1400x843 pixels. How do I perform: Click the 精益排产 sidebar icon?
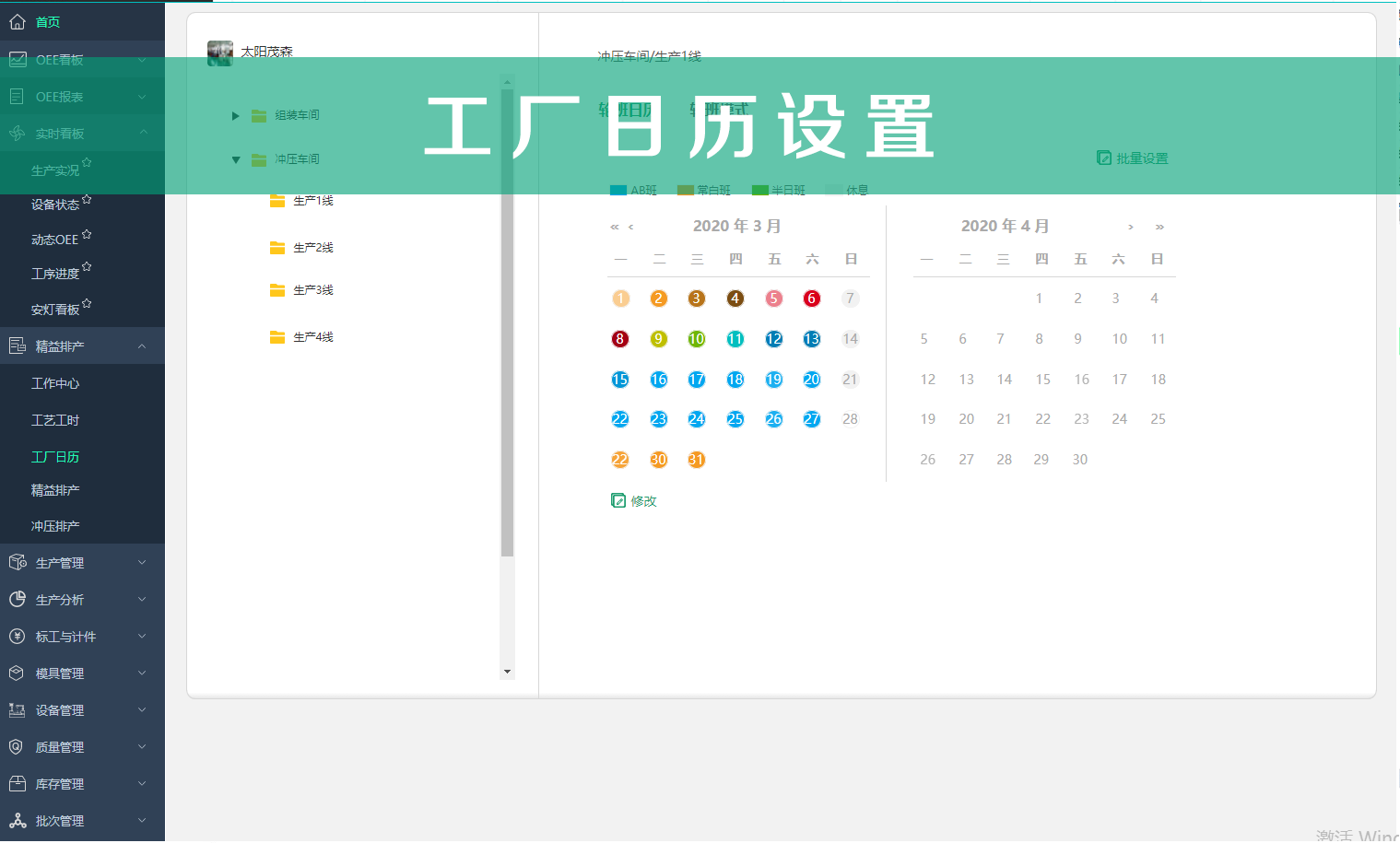click(x=16, y=345)
